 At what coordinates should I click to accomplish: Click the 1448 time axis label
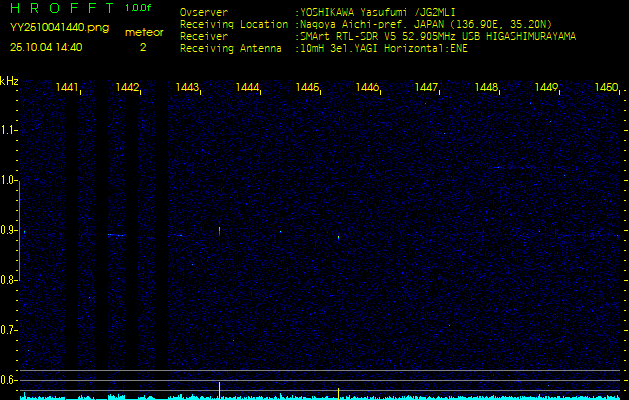tap(486, 87)
